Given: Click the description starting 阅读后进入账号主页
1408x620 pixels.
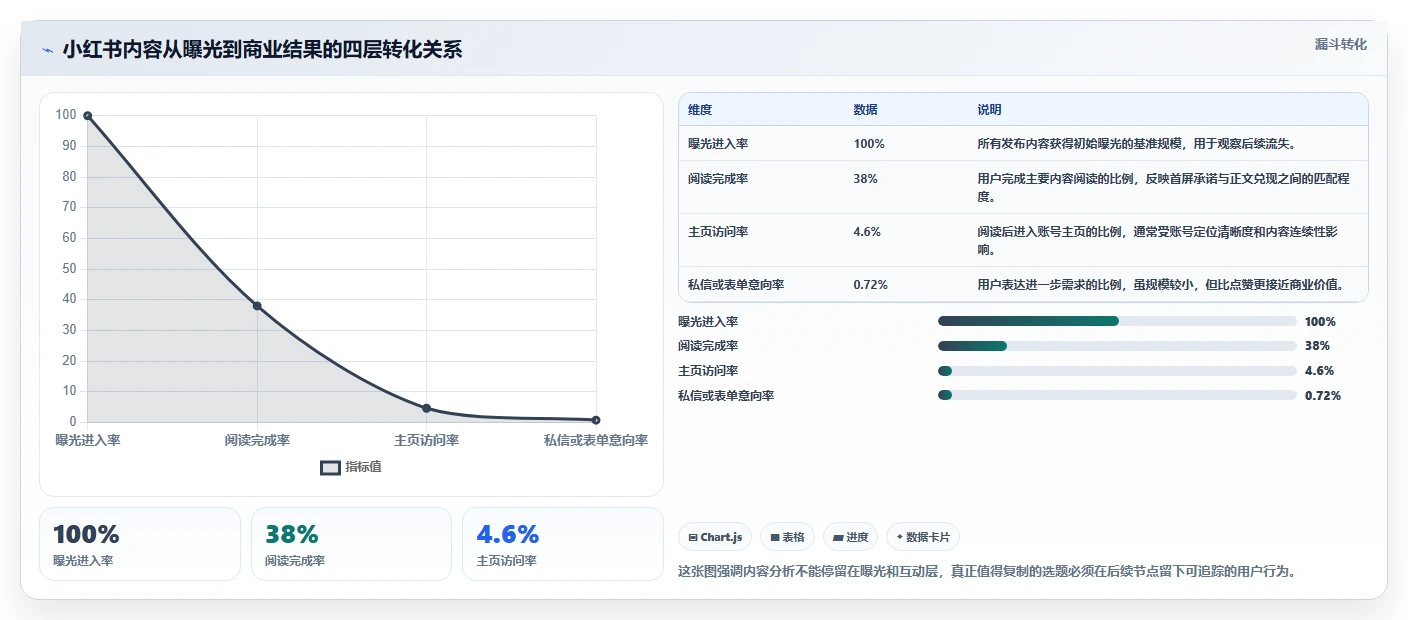Looking at the screenshot, I should tap(1158, 240).
